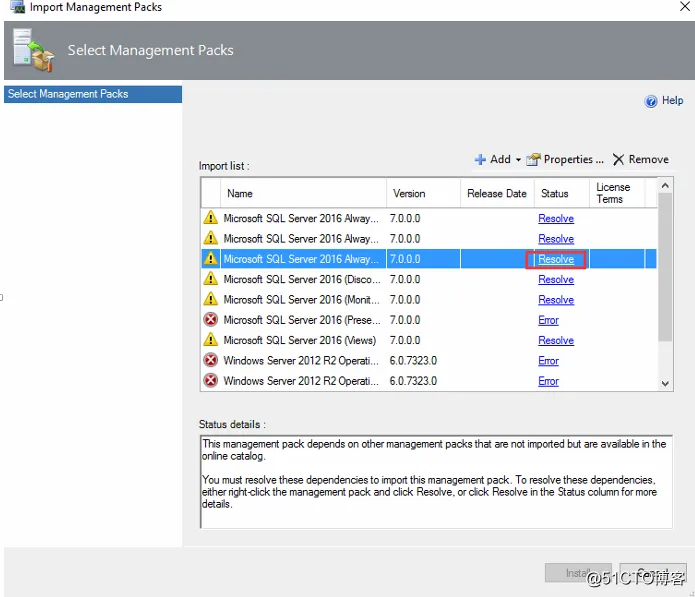This screenshot has height=597, width=695.
Task: Expand the Add dropdown arrow
Action: pyautogui.click(x=518, y=160)
